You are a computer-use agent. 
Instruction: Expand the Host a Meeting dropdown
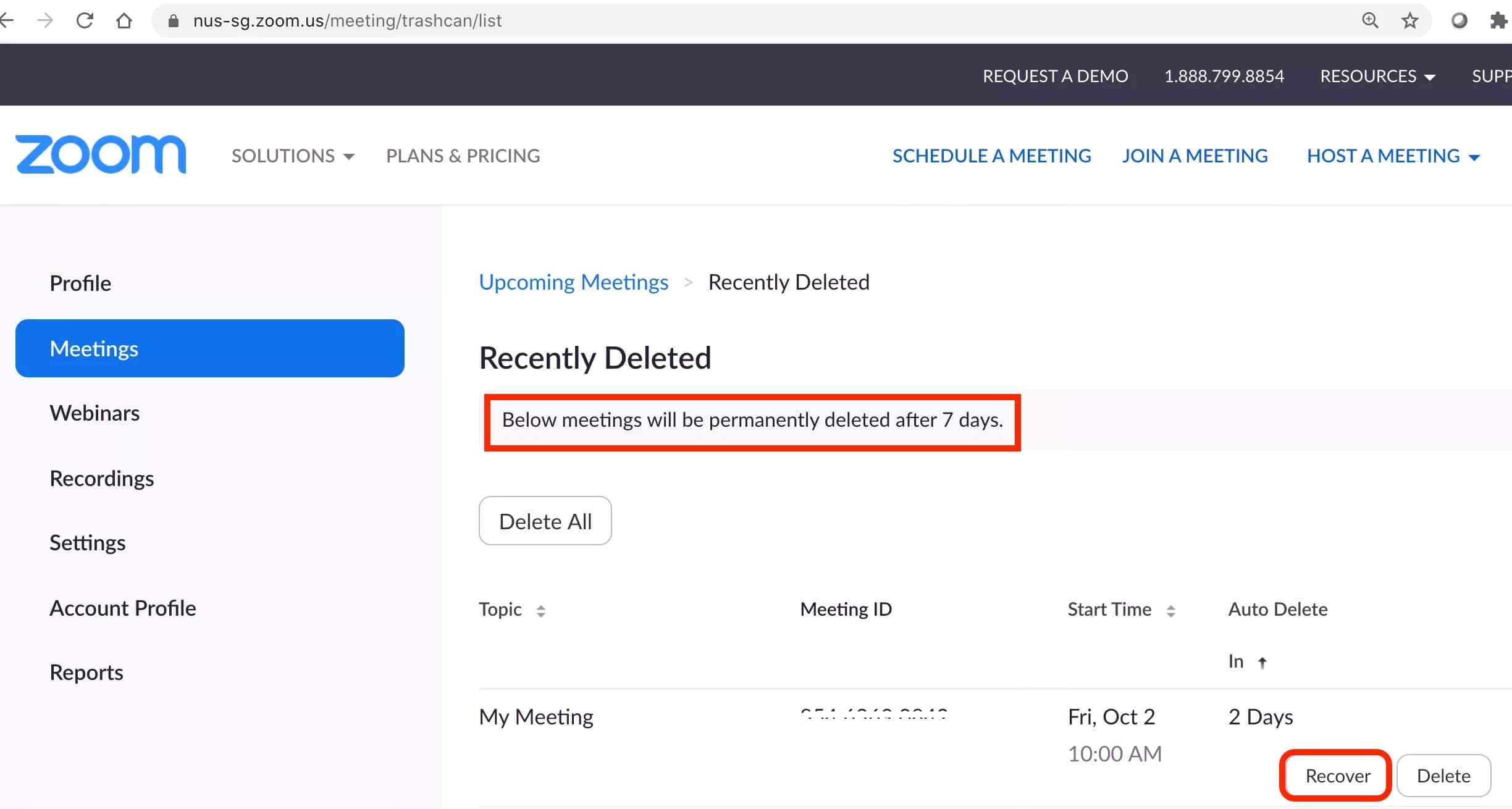point(1394,155)
